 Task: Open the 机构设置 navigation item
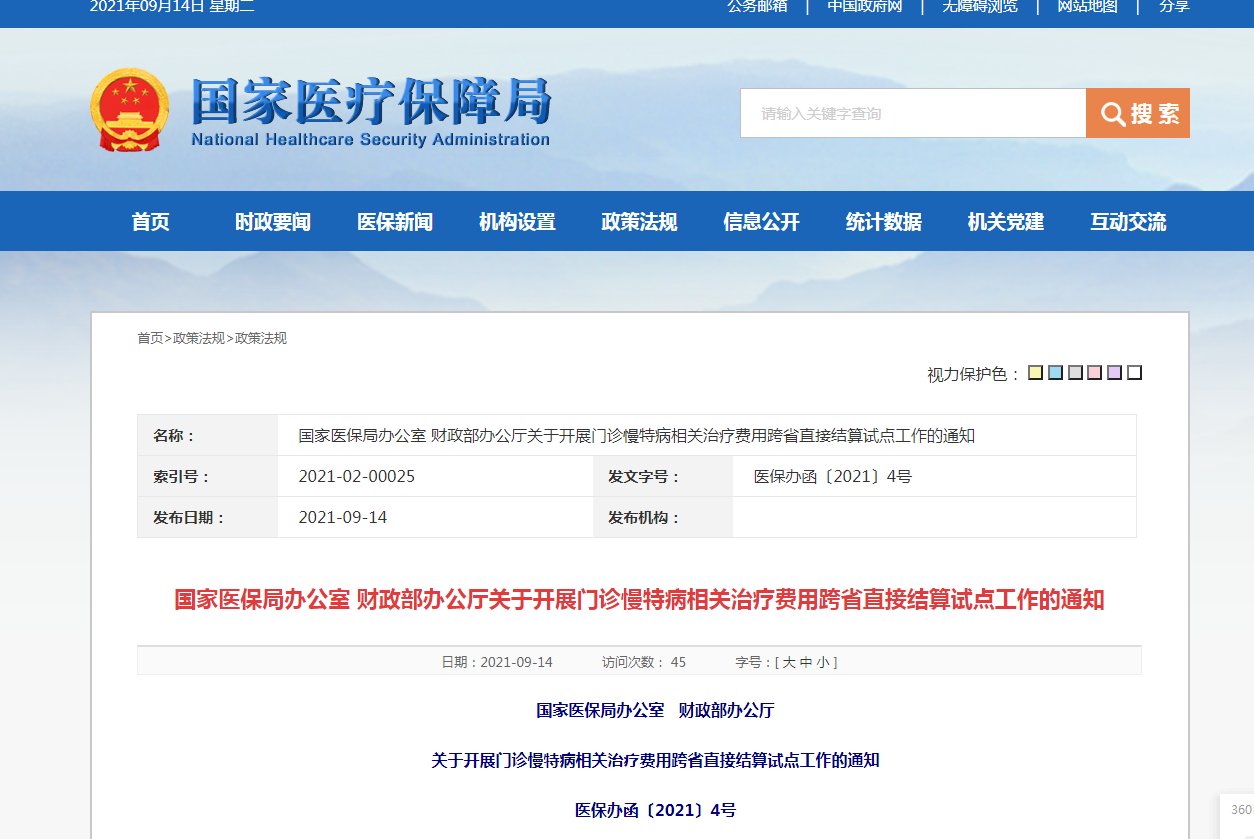point(517,222)
